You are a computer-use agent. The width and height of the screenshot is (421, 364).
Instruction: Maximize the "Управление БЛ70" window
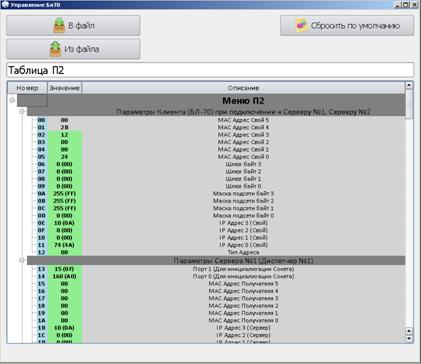coord(405,5)
